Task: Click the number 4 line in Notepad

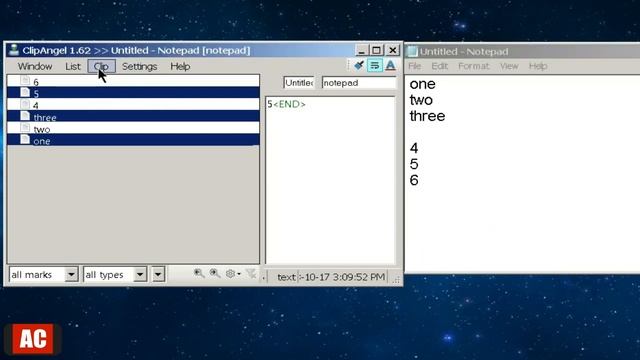Action: click(414, 148)
